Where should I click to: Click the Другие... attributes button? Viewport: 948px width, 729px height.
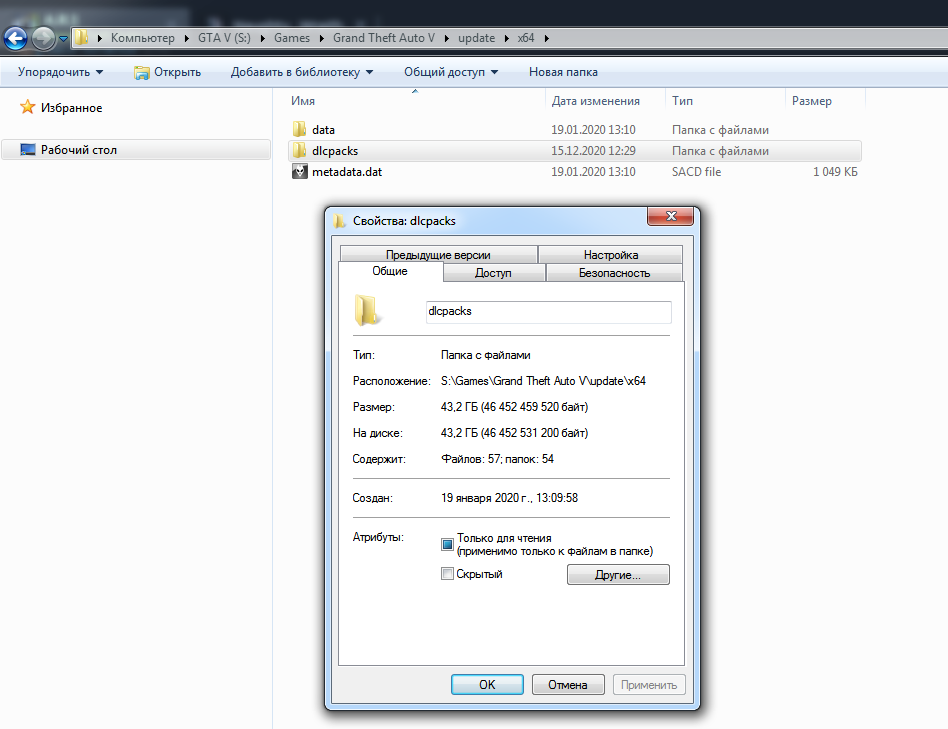tap(618, 574)
